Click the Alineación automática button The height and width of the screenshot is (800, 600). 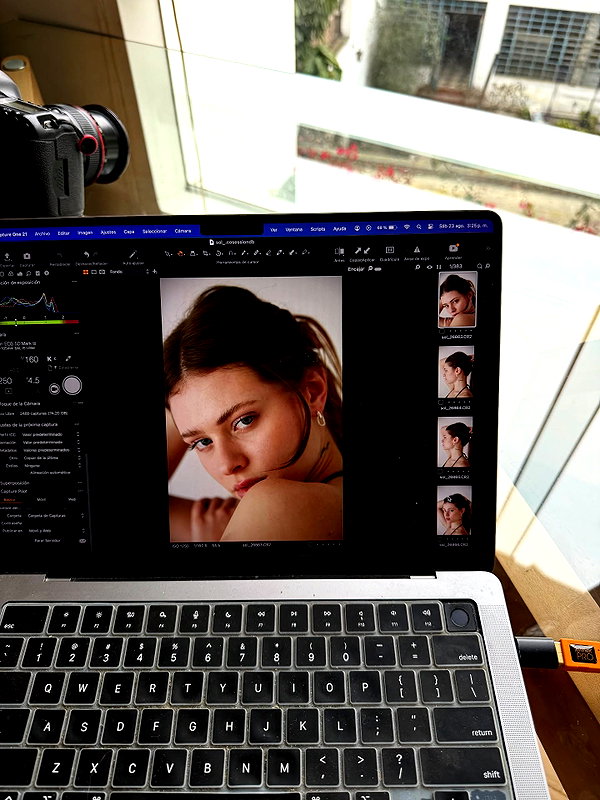[x=50, y=473]
